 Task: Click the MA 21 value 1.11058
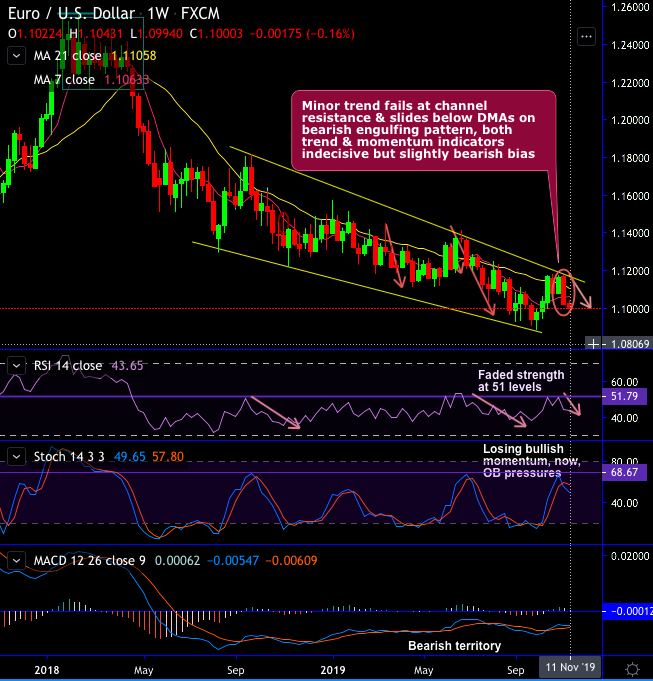tap(134, 56)
